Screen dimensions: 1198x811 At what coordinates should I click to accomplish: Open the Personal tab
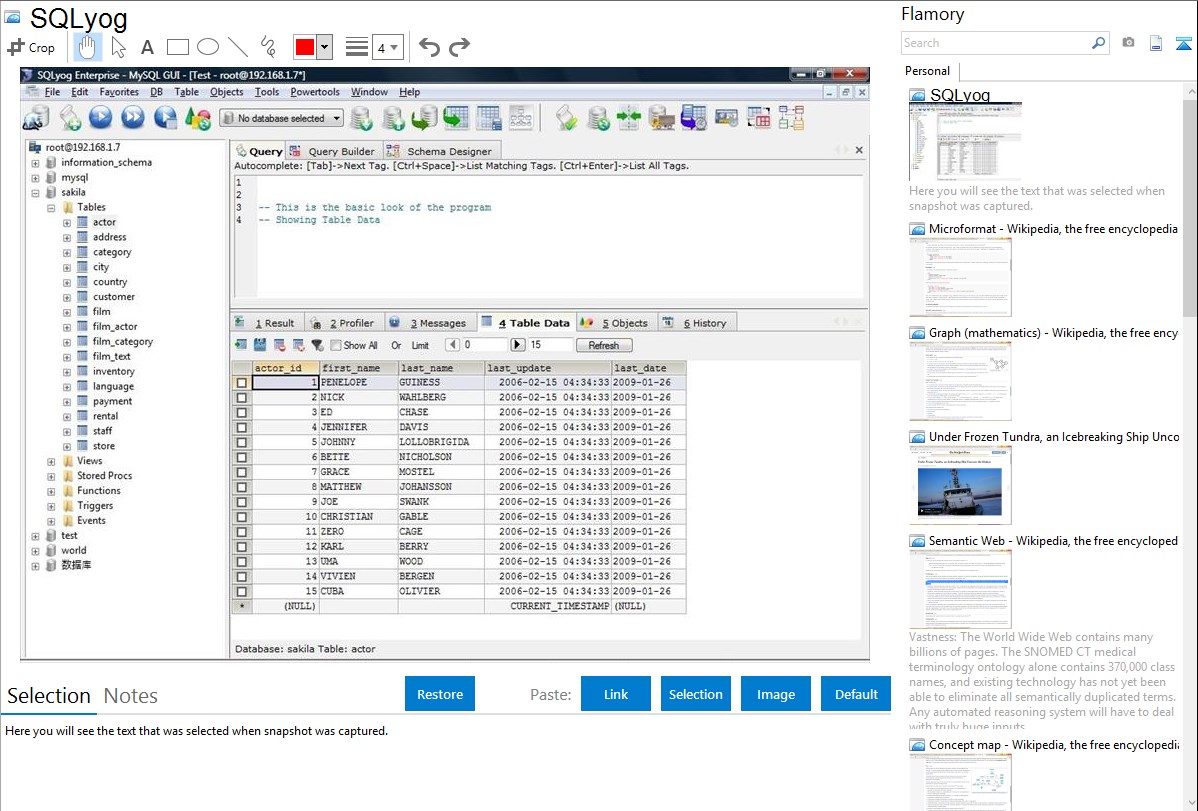click(x=928, y=71)
